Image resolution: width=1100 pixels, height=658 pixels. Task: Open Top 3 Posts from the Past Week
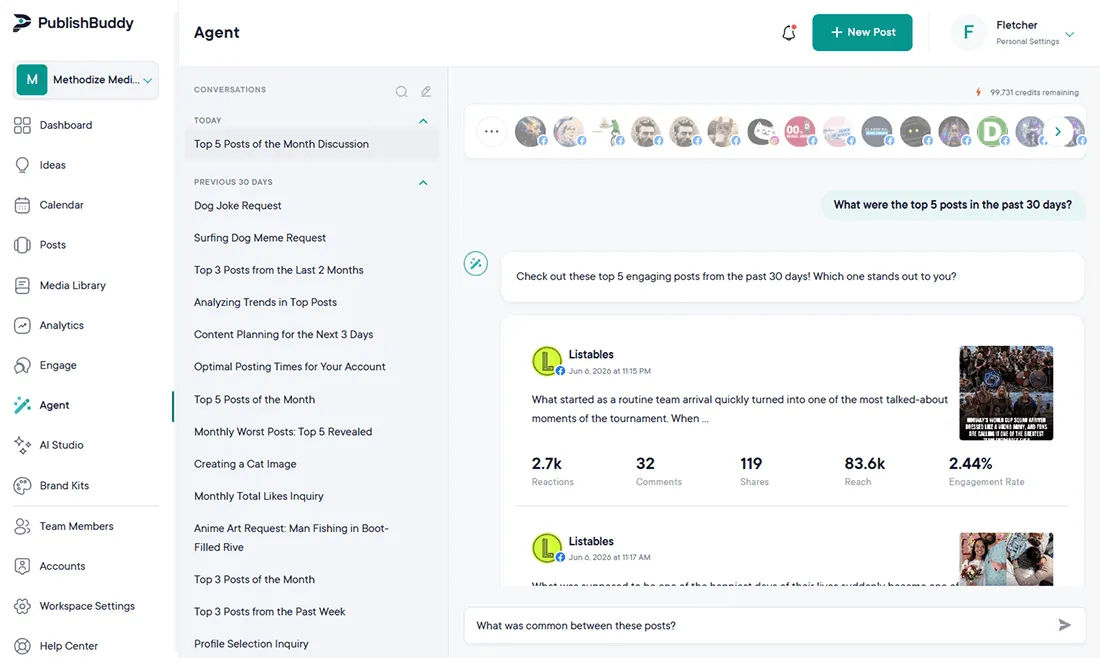(269, 612)
